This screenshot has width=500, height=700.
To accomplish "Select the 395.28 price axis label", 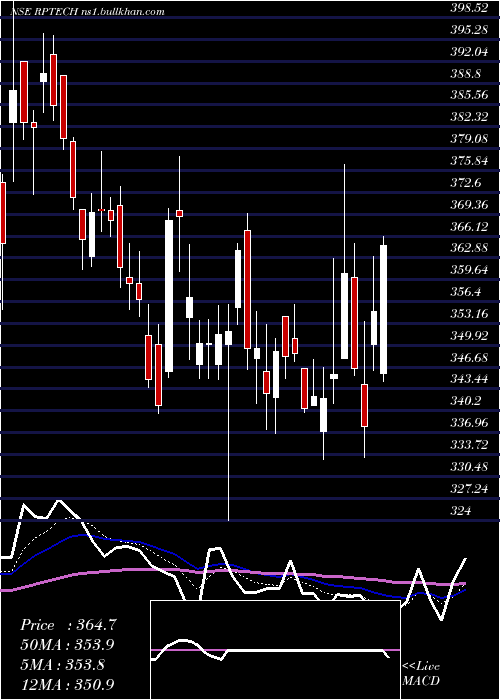I will (x=469, y=30).
